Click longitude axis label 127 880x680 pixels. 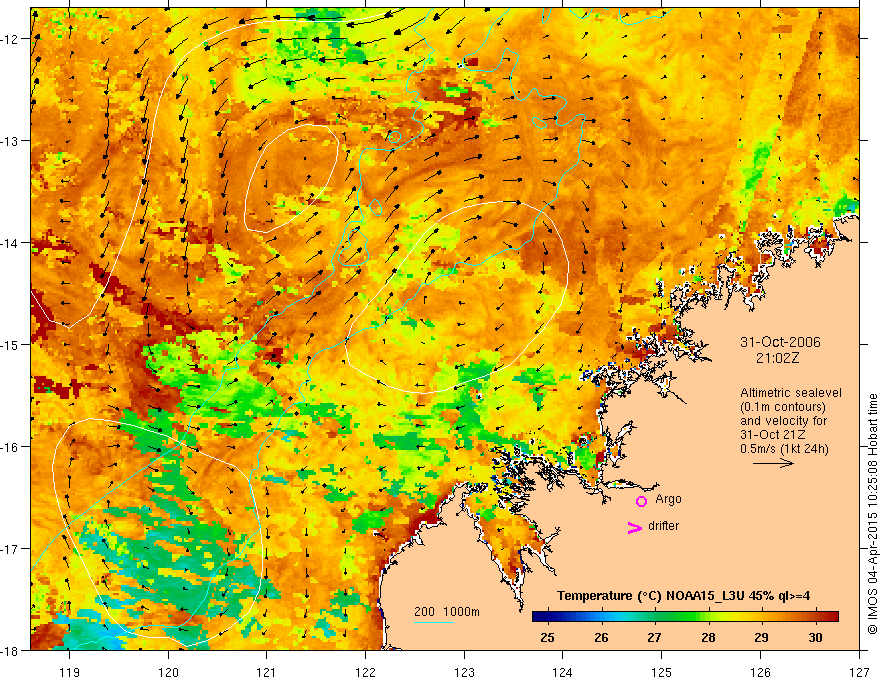(859, 672)
